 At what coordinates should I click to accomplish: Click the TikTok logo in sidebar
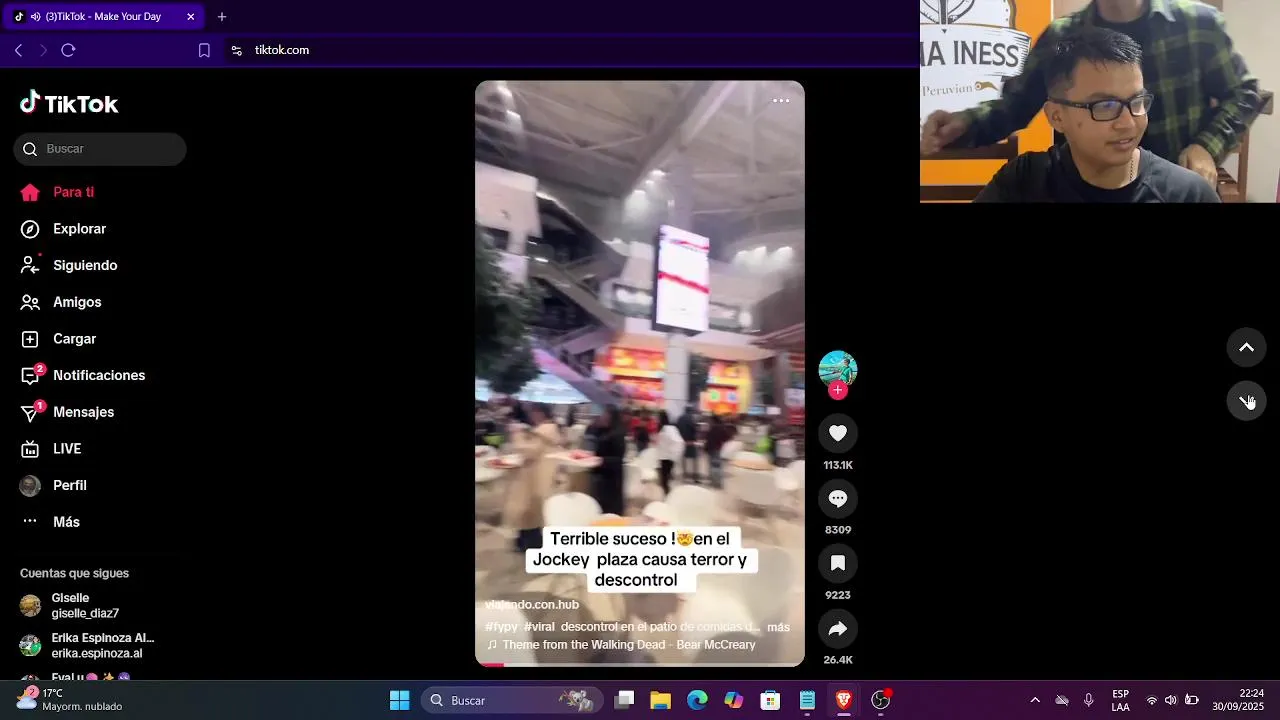point(69,103)
